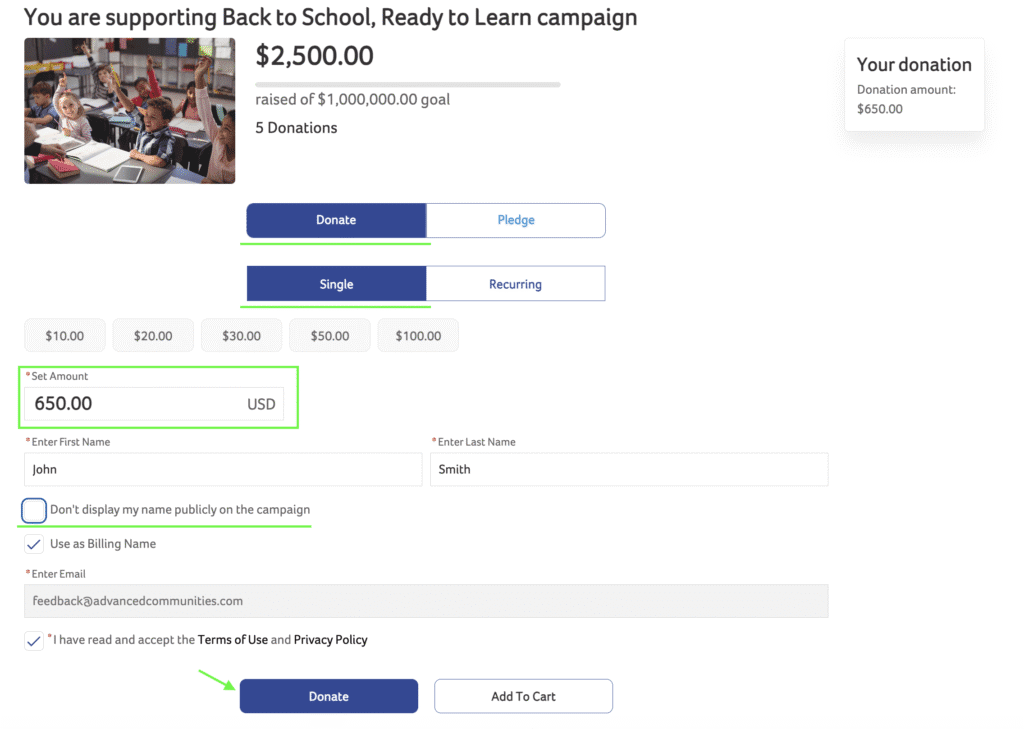Choose Recurring donation type

coord(515,284)
